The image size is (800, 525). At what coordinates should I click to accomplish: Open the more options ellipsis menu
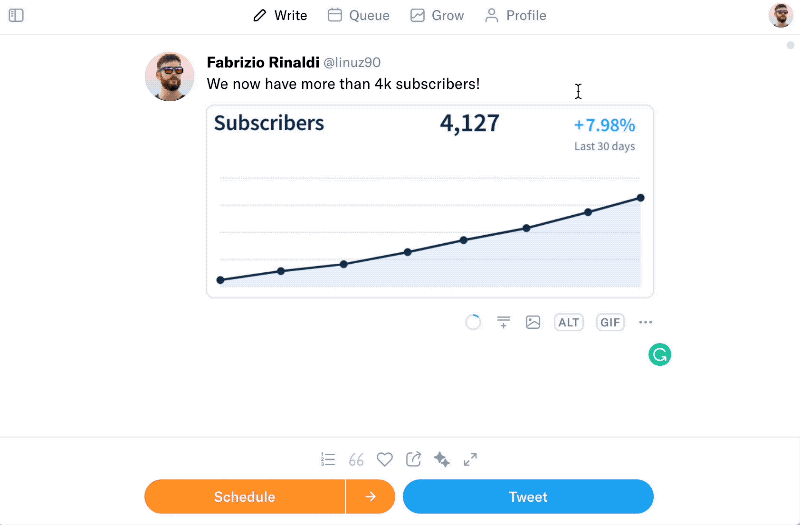pos(646,322)
